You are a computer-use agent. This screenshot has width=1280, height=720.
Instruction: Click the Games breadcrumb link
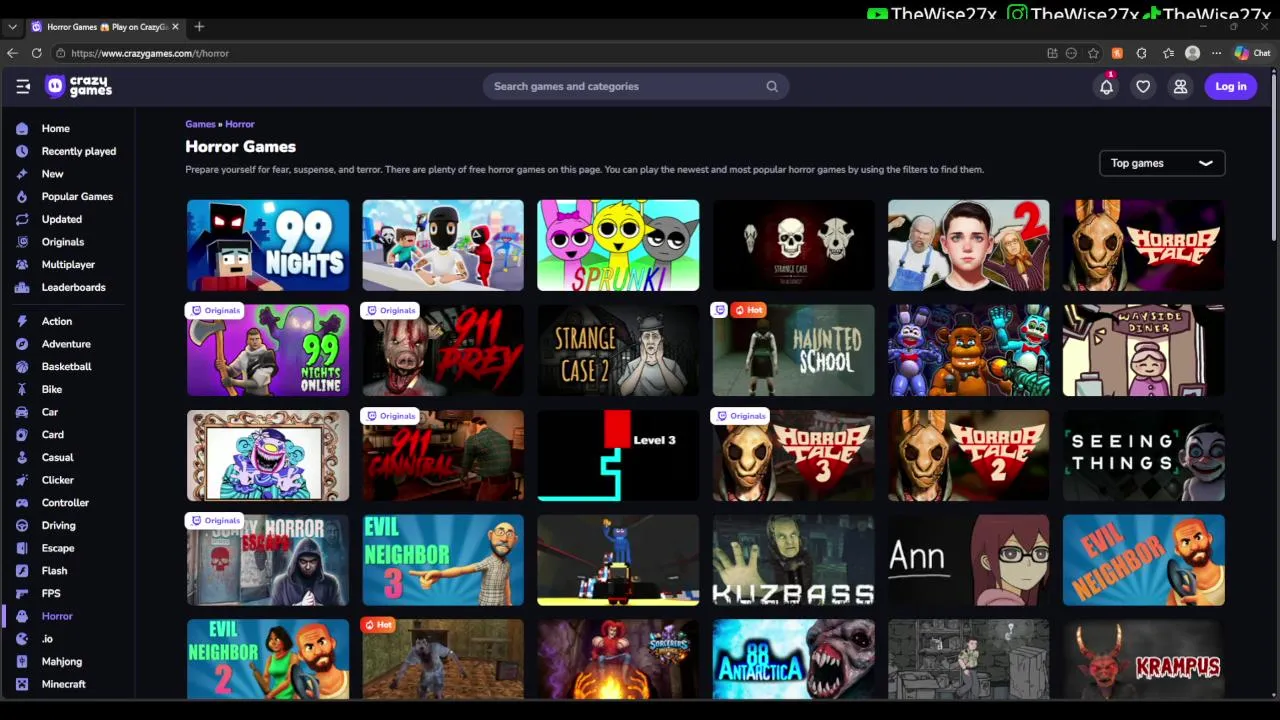pyautogui.click(x=200, y=124)
